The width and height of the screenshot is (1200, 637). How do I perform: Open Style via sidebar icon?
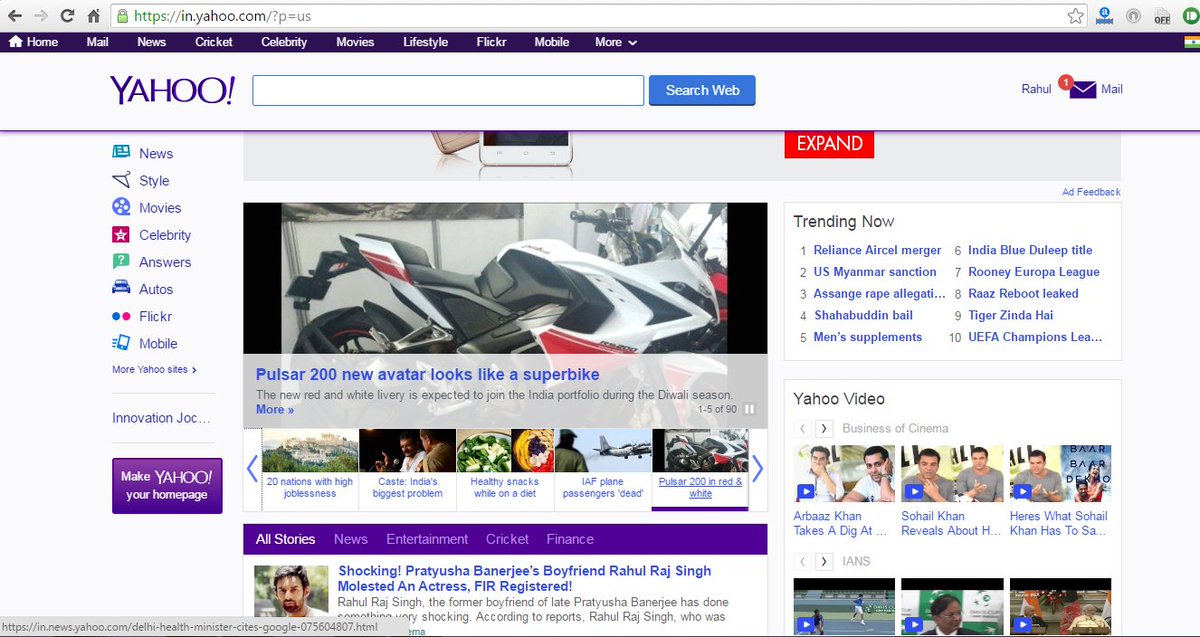click(121, 180)
